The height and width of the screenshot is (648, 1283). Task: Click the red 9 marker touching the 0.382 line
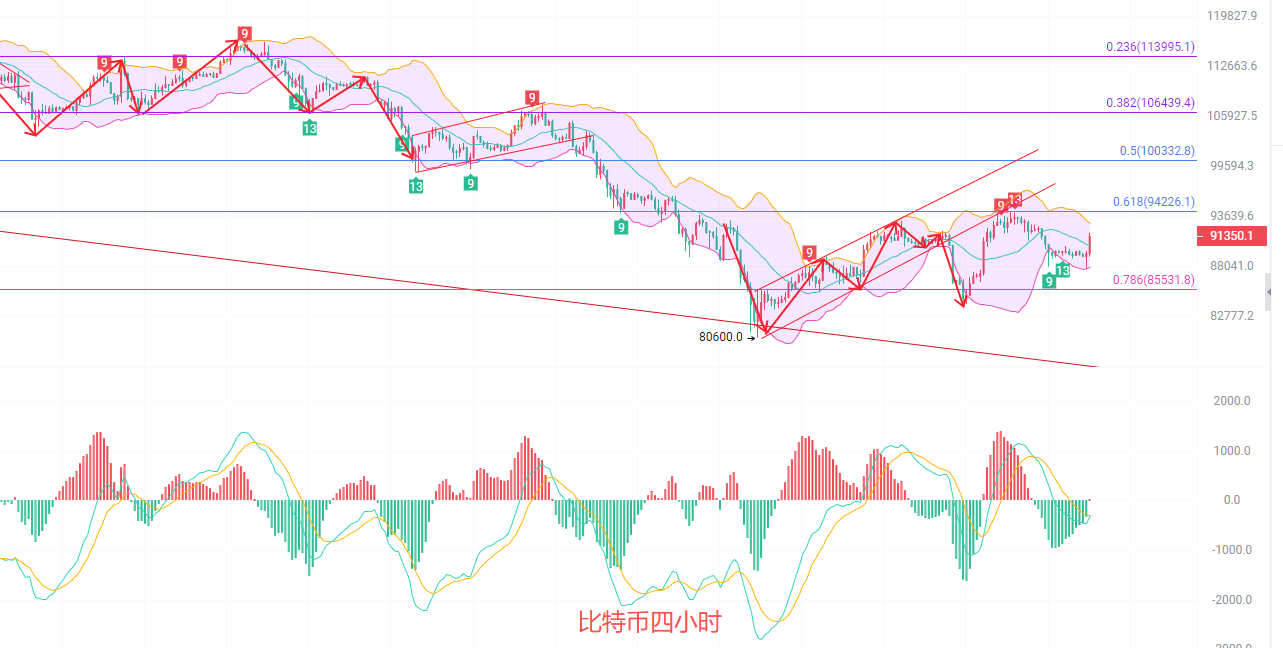click(x=532, y=98)
